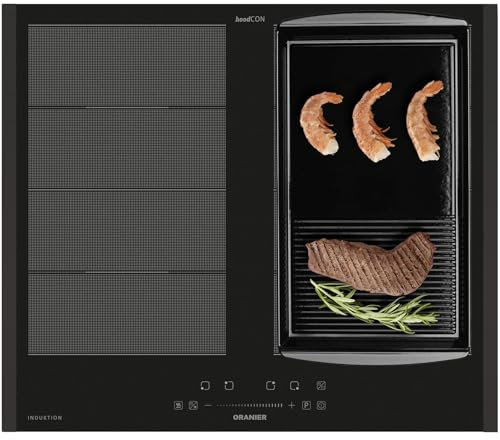
Task: Tap the hoodCON label at the top
Action: tap(250, 19)
